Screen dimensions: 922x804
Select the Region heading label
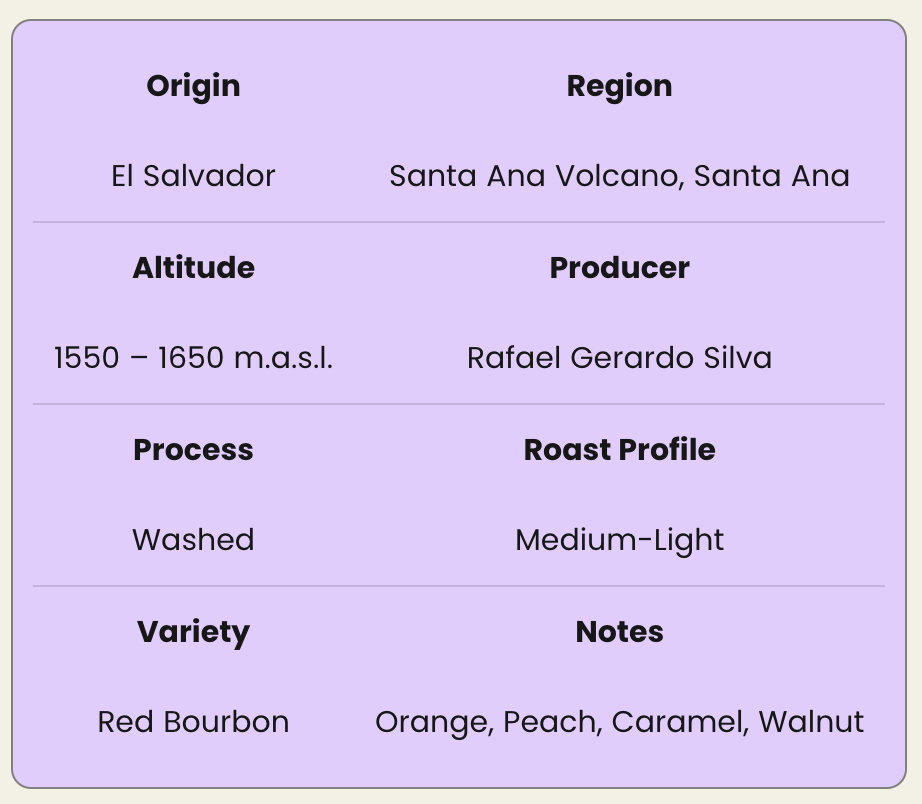point(619,86)
